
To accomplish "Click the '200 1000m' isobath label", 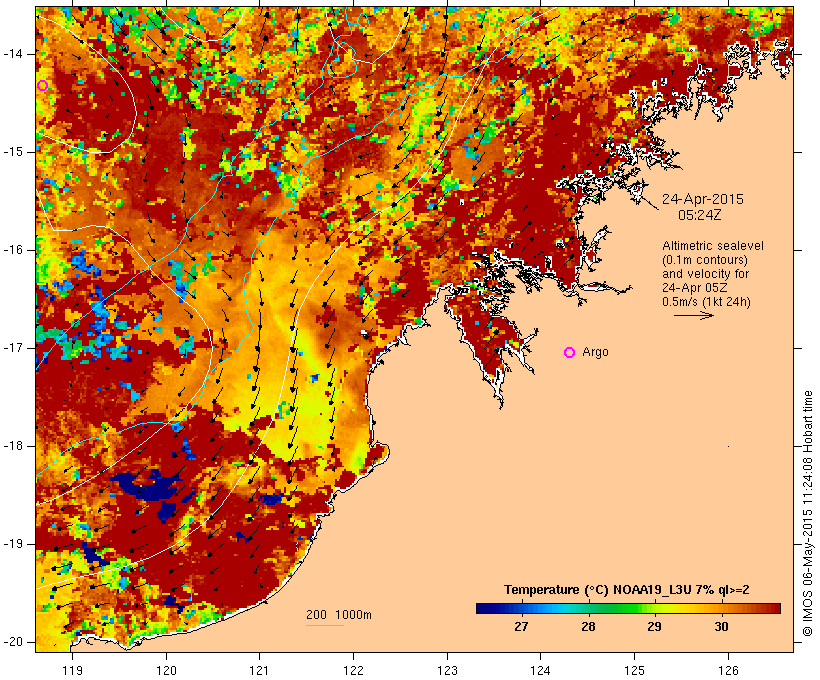I will tap(339, 615).
